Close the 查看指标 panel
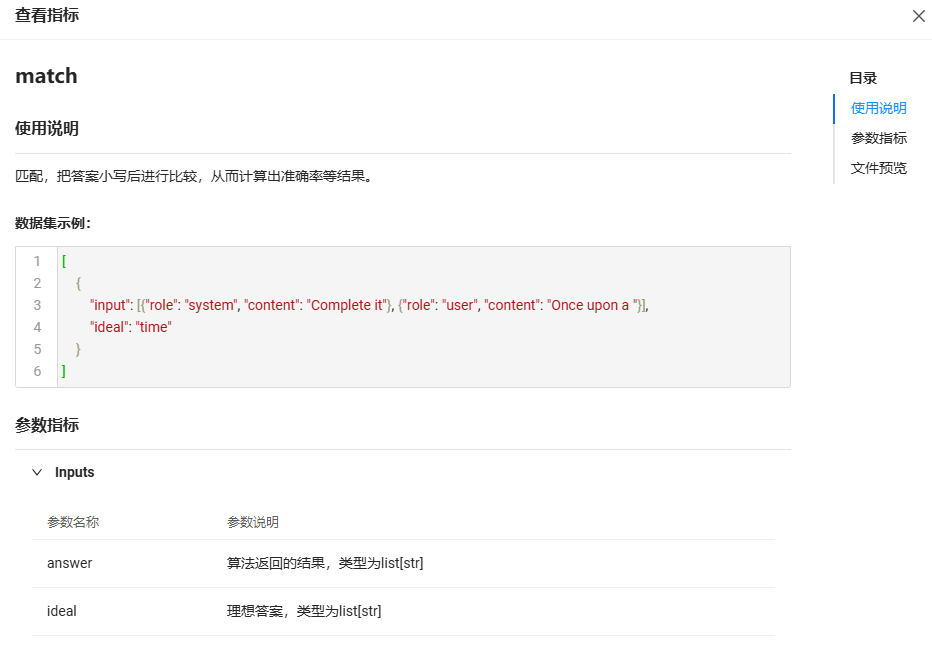The width and height of the screenshot is (932, 646). point(918,16)
